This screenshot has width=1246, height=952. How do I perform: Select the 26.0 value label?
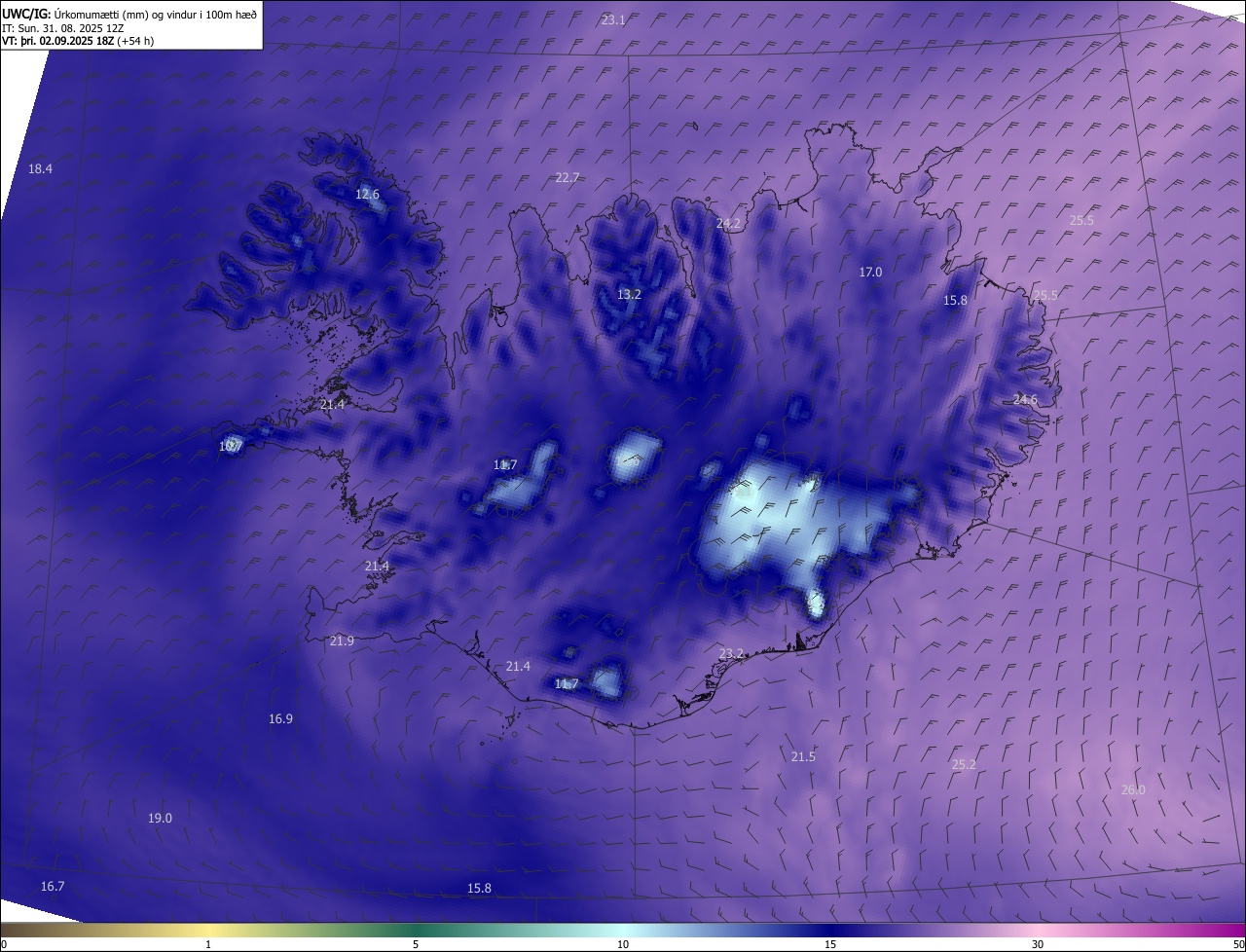[x=1133, y=789]
